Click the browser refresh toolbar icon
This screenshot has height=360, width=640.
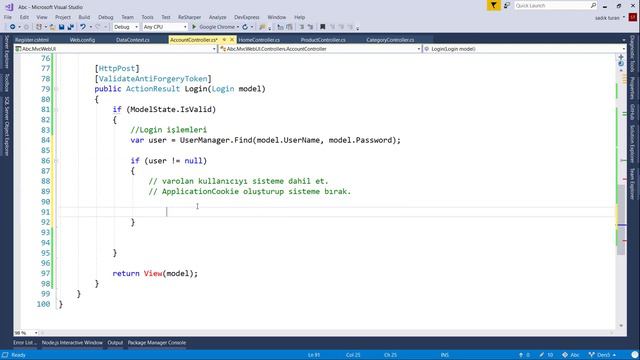point(245,27)
